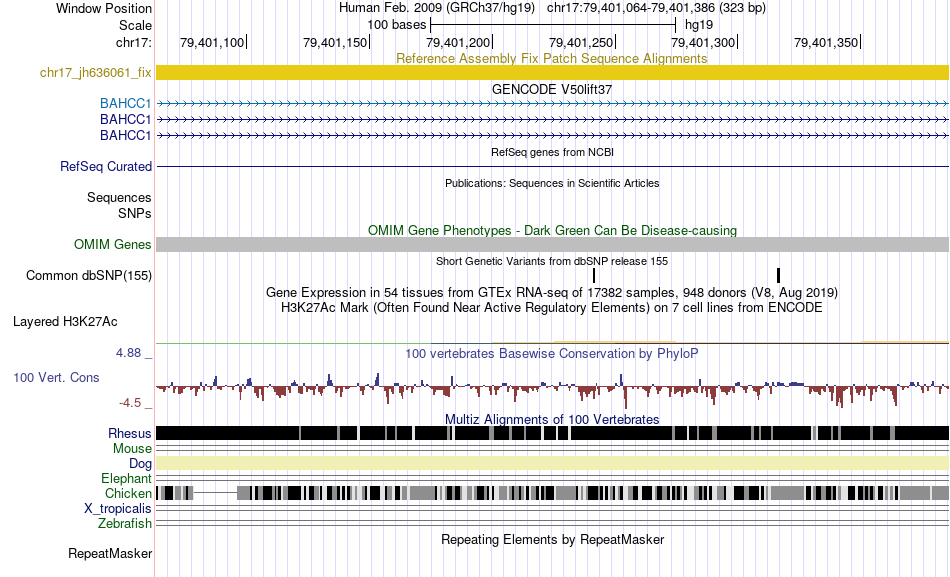Viewport: 950px width, 577px height.
Task: Click the OMIM Genes track label
Action: 113,244
